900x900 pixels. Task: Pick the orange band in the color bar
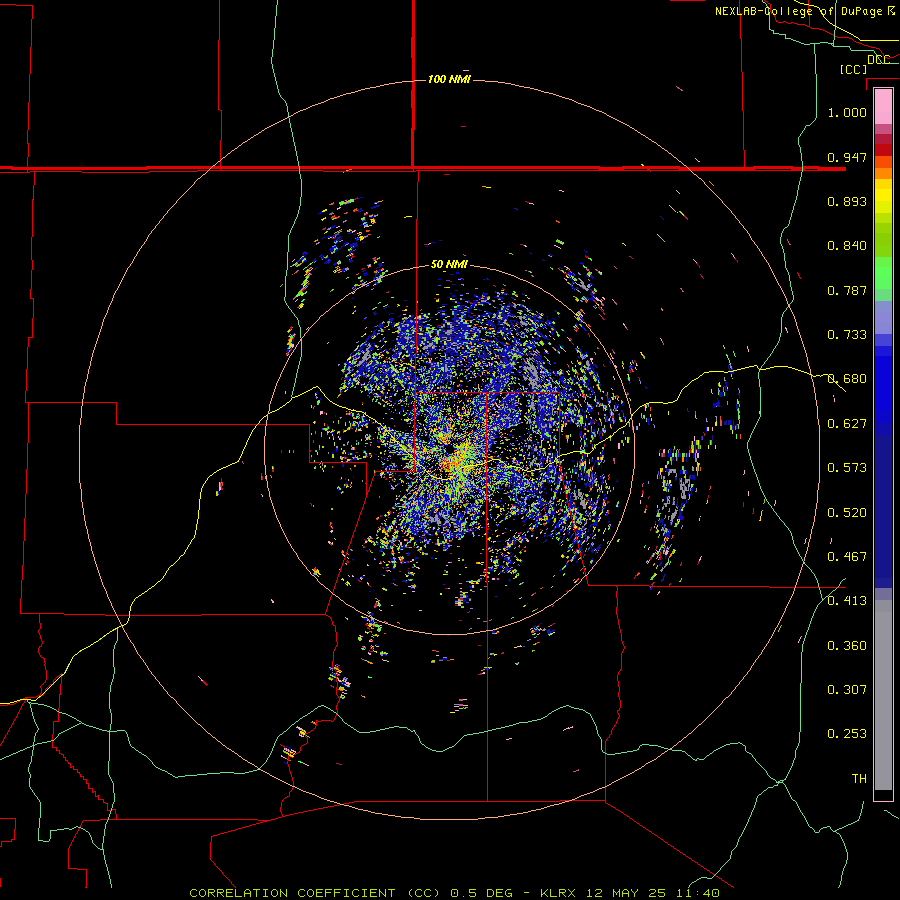coord(883,172)
